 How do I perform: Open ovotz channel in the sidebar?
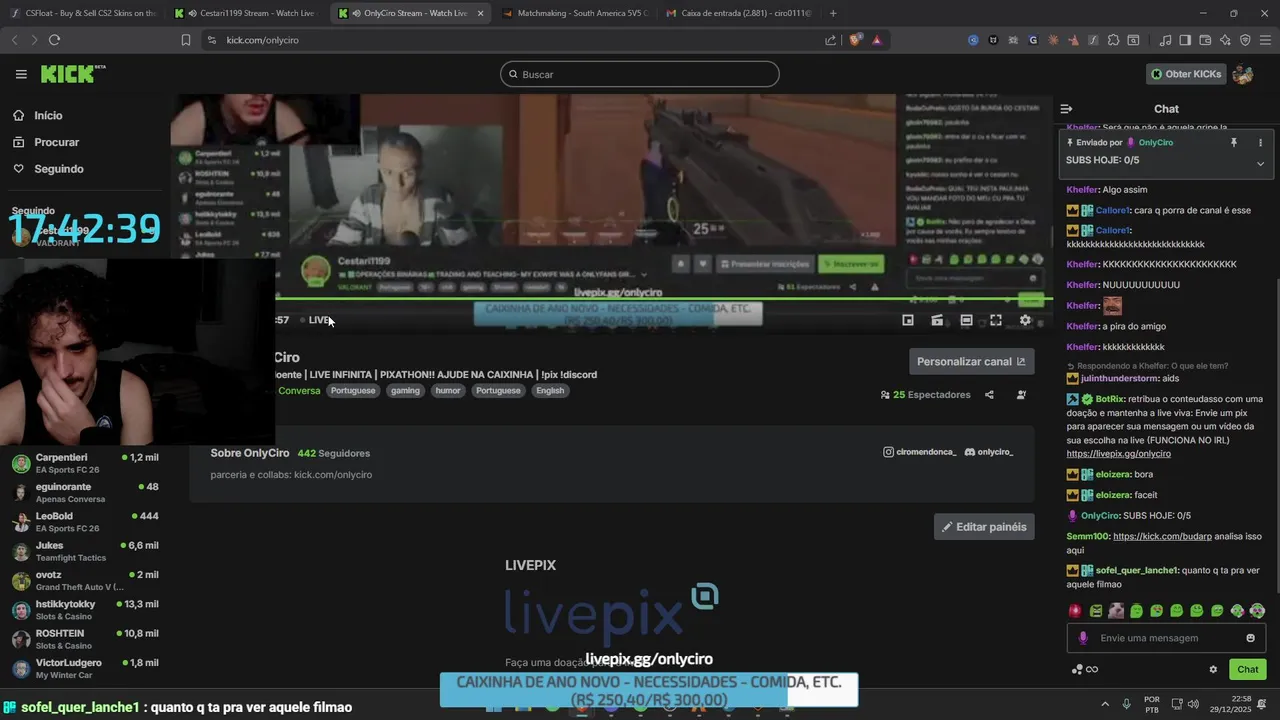pyautogui.click(x=85, y=580)
